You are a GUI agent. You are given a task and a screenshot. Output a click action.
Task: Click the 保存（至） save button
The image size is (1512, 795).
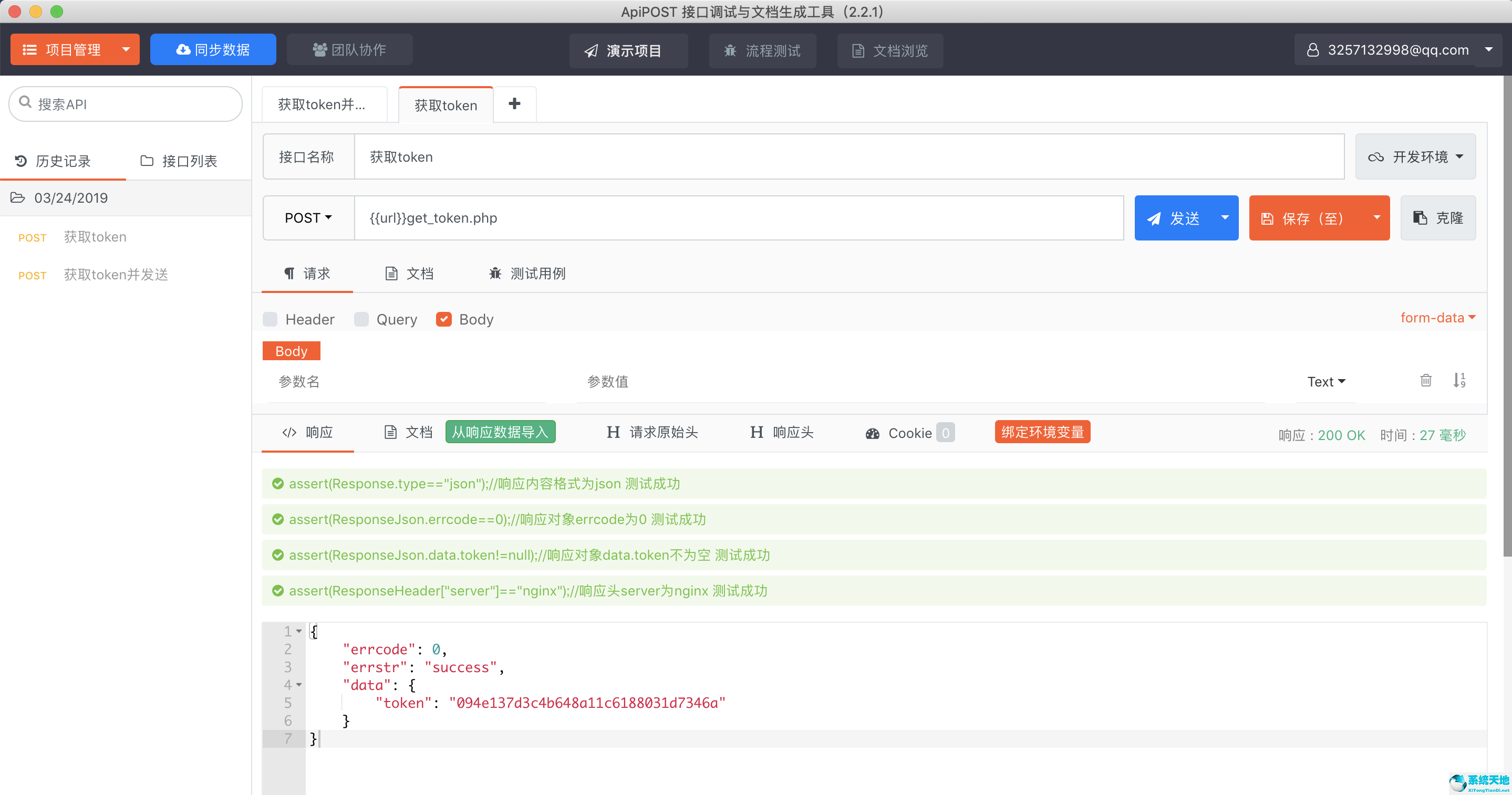click(x=1306, y=218)
